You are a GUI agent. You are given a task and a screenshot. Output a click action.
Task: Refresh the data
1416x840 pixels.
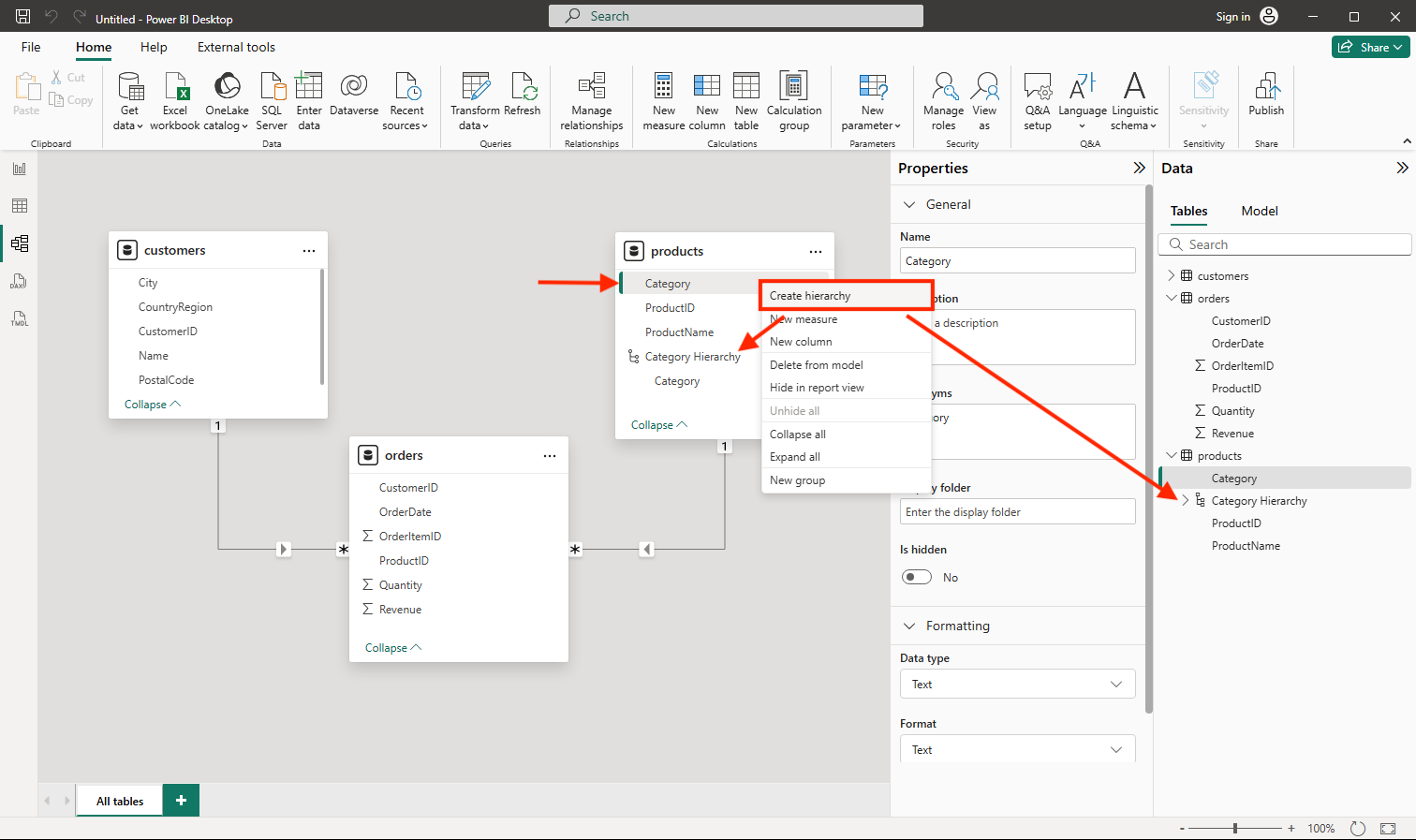pos(523,94)
